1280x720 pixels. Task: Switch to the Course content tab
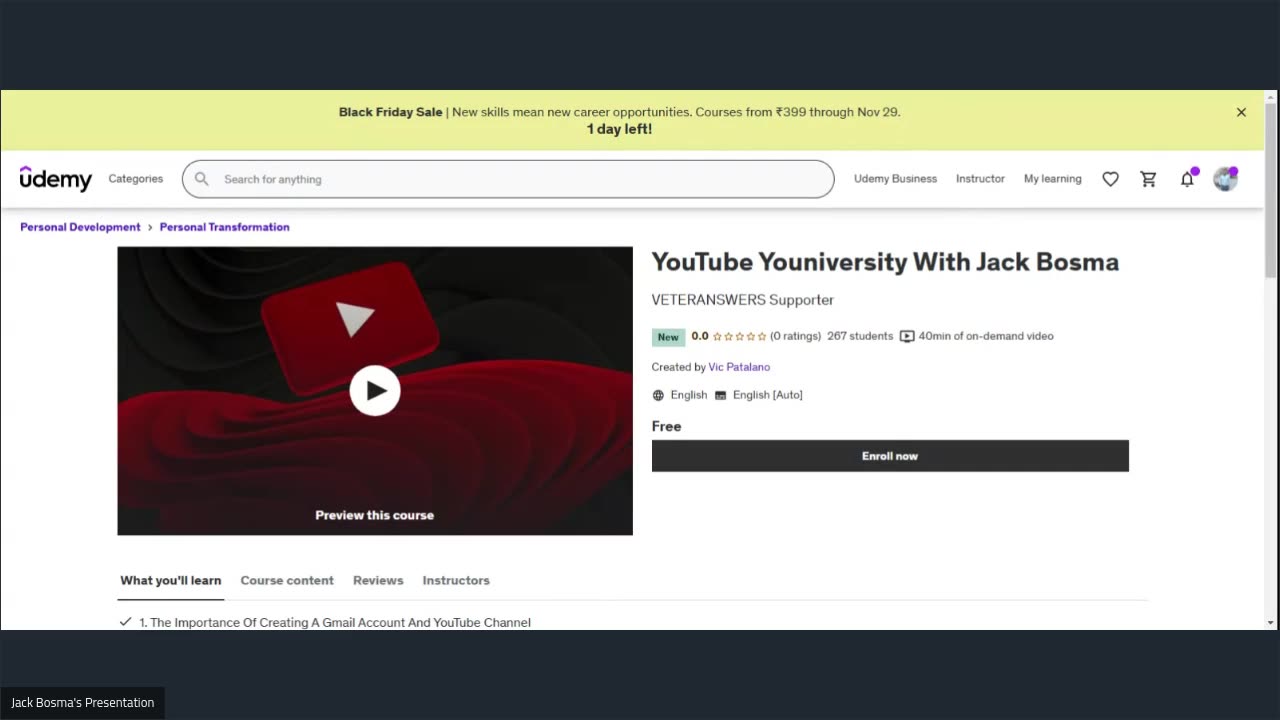[287, 580]
